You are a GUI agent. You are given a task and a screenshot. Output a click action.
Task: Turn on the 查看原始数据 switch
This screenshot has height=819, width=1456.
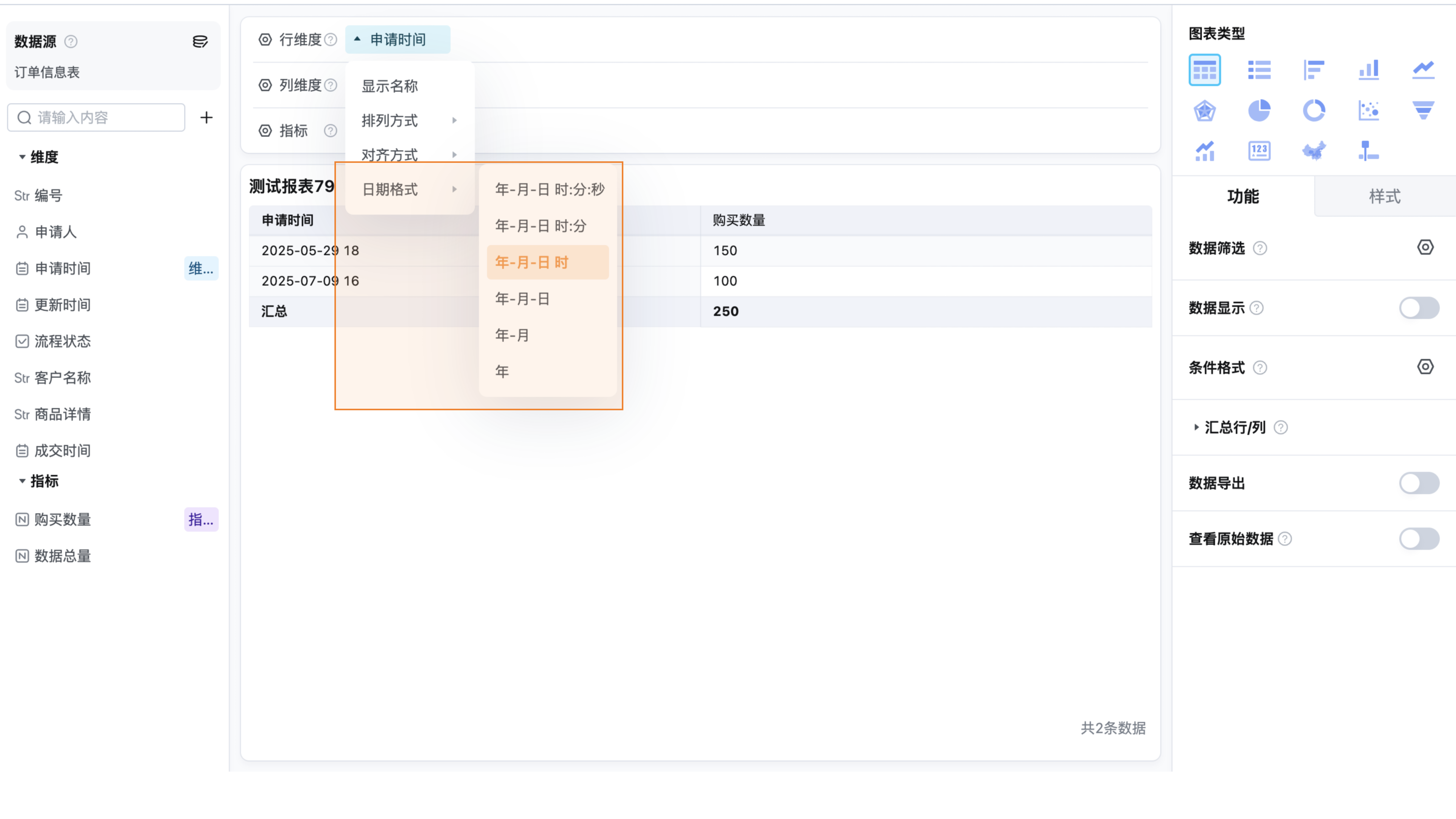(x=1419, y=539)
